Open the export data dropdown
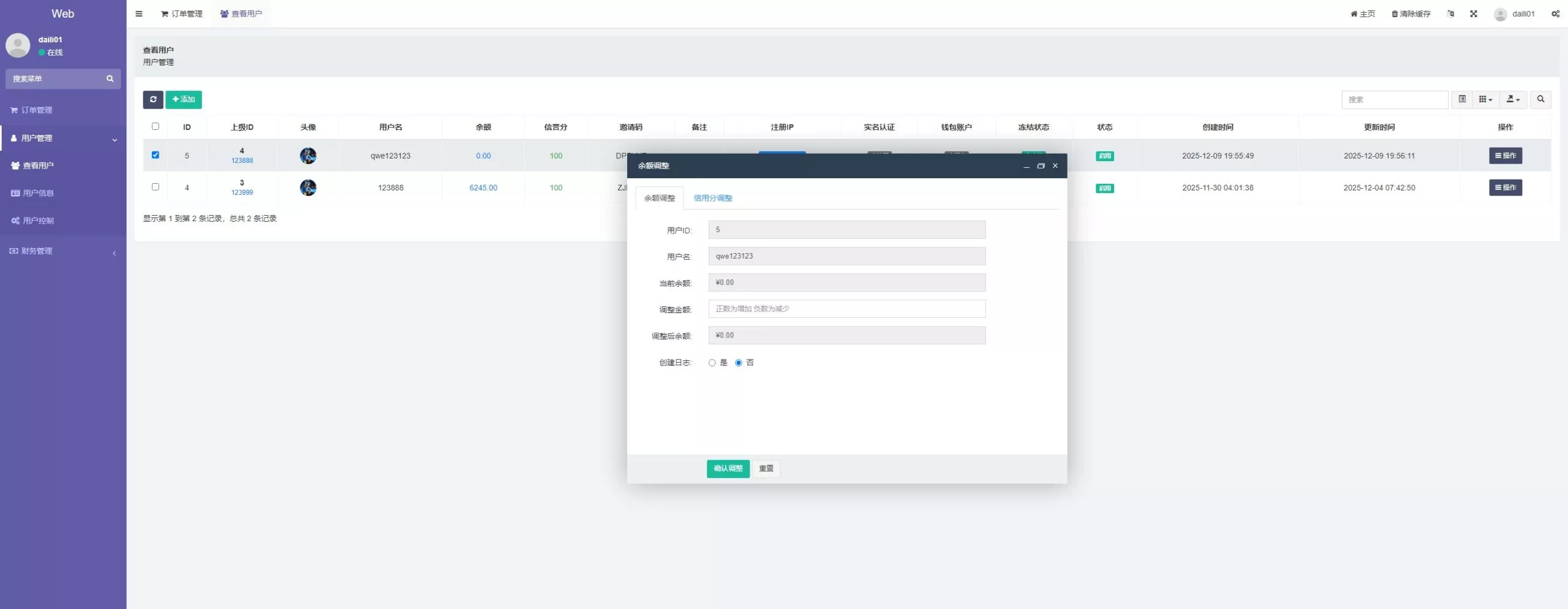The image size is (1568, 609). point(1513,99)
